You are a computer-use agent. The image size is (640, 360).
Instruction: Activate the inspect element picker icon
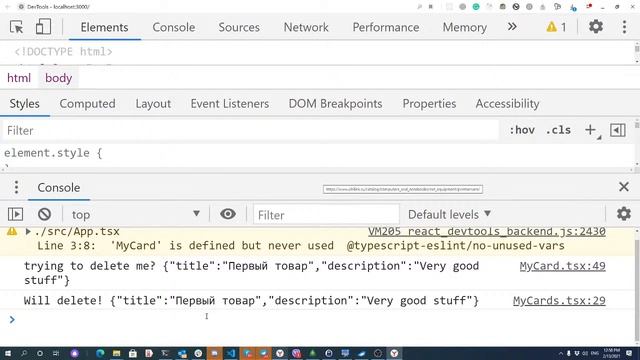(17, 27)
